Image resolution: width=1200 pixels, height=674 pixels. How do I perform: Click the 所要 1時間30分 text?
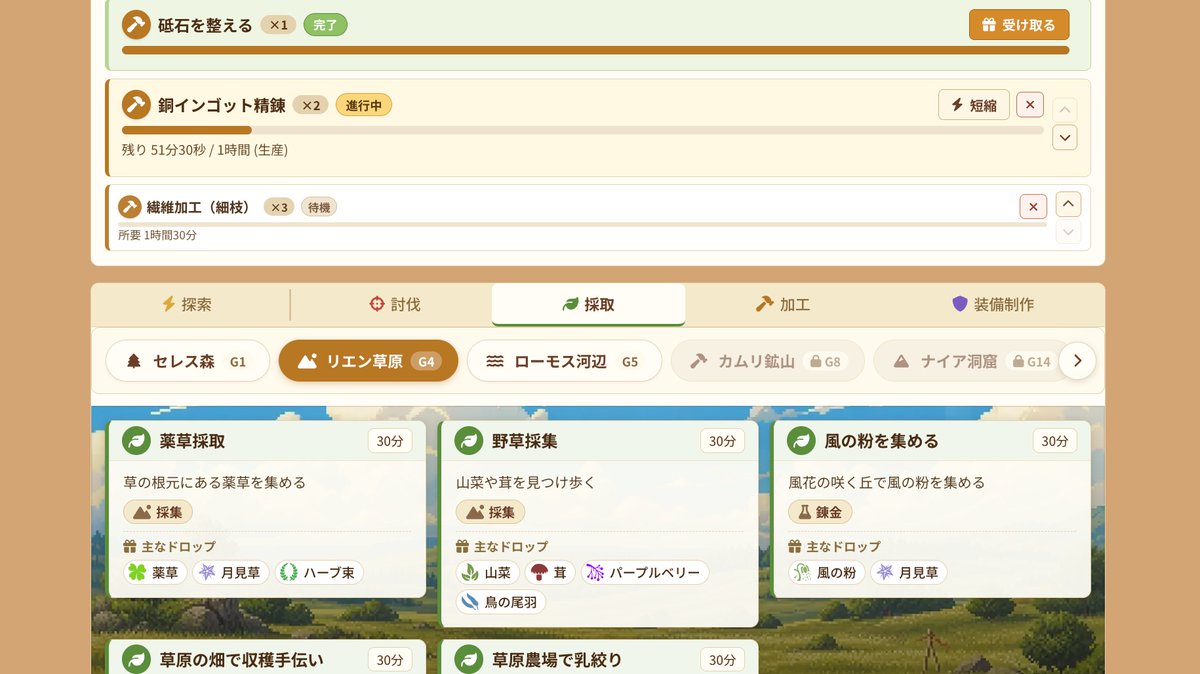coord(158,235)
